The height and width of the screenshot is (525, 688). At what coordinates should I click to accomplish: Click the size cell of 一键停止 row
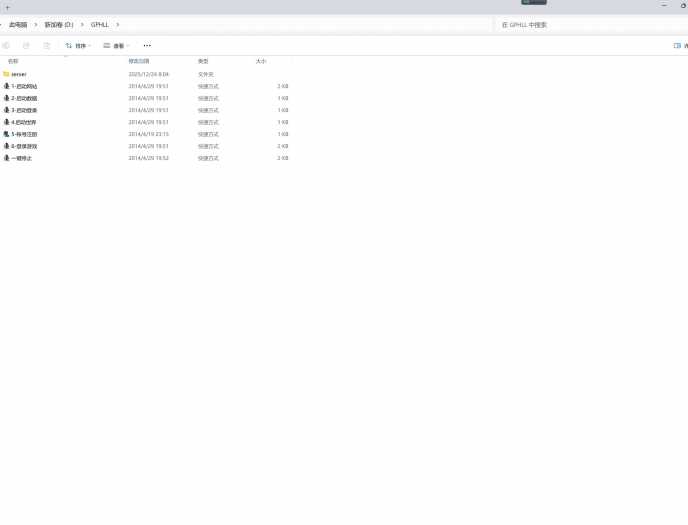283,158
